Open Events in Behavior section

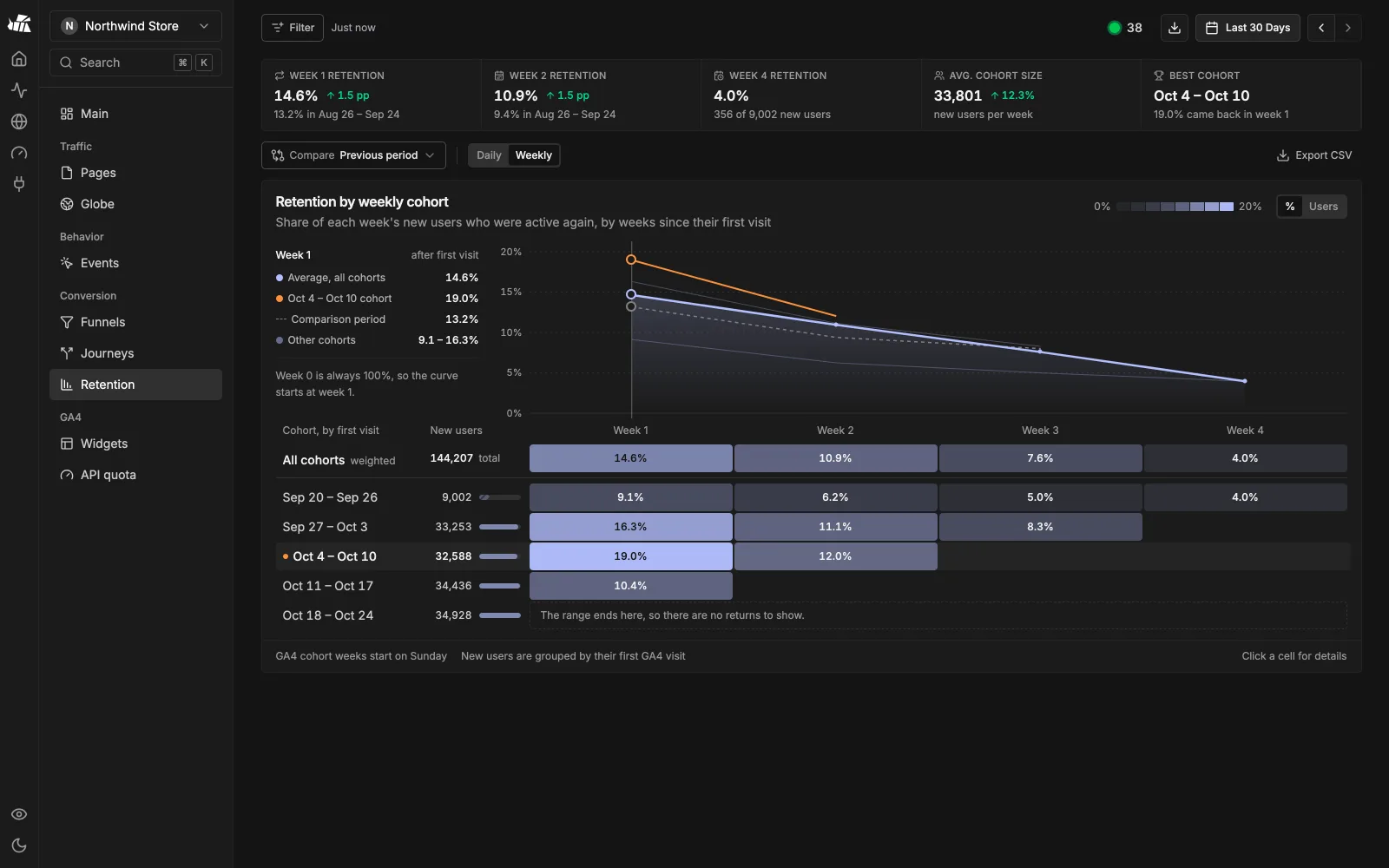(135, 263)
